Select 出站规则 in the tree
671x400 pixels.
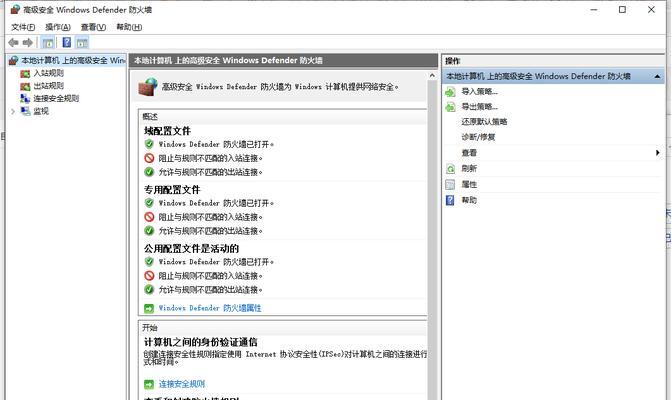tap(49, 86)
